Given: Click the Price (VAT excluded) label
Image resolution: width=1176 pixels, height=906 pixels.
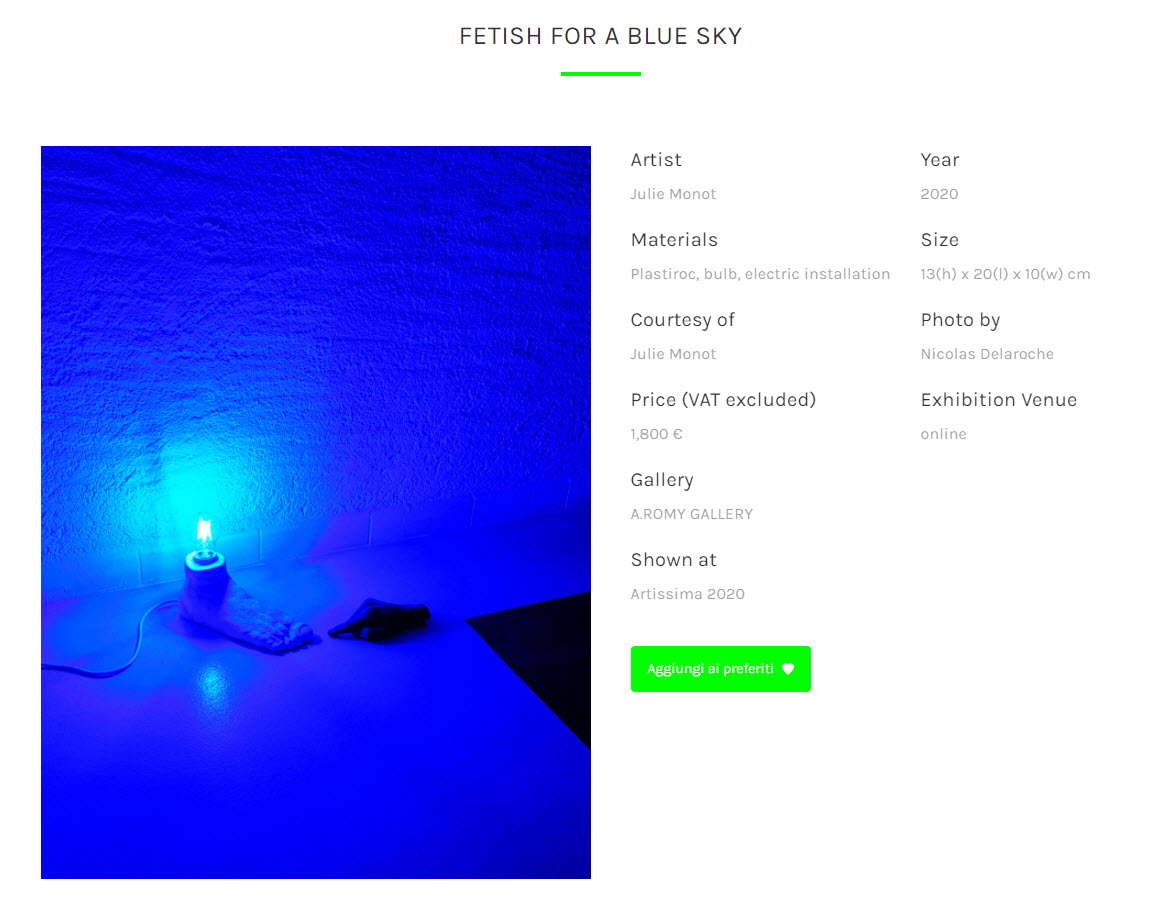Looking at the screenshot, I should tap(723, 400).
